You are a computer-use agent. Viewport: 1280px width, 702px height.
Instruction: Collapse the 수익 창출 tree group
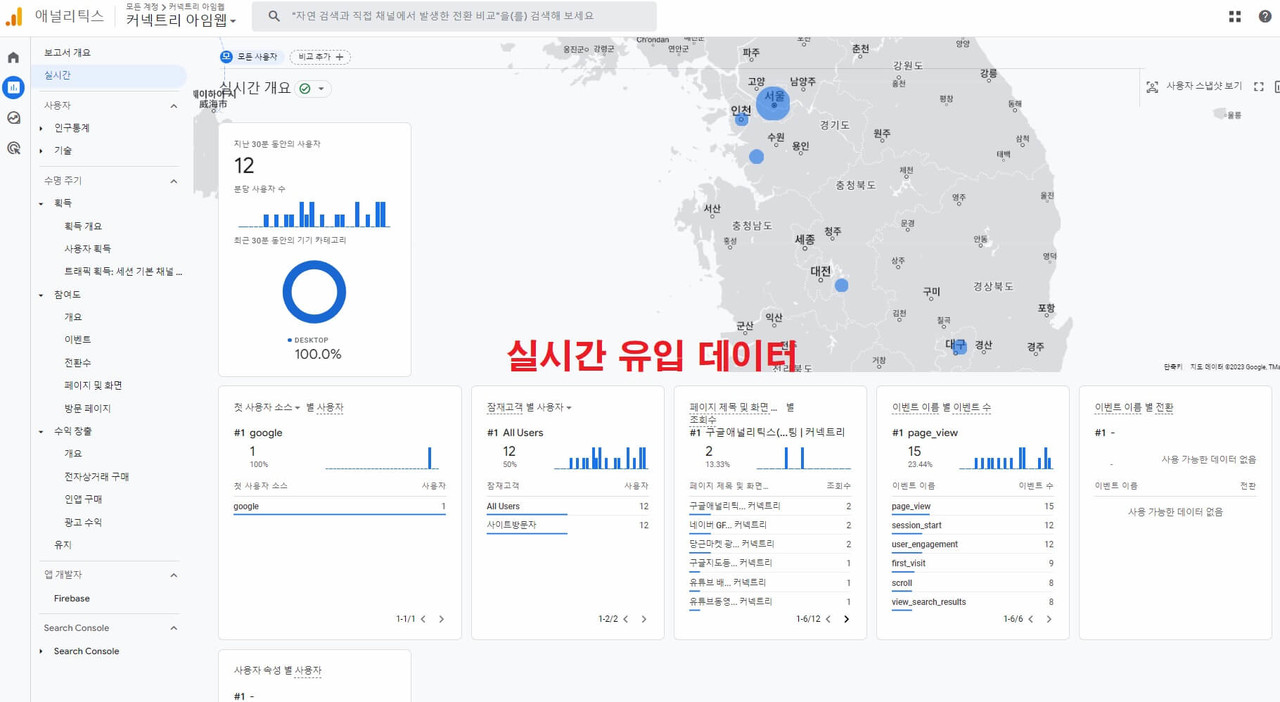point(41,431)
